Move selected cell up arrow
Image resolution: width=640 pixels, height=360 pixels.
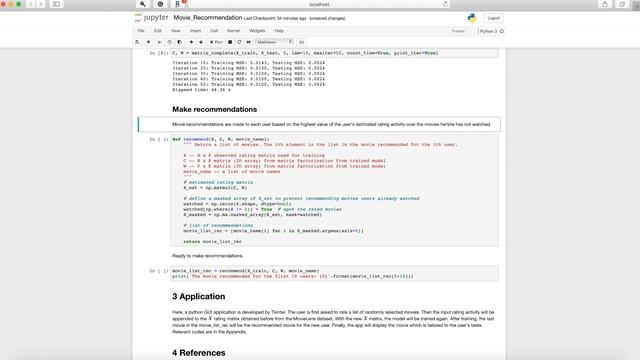pyautogui.click(x=191, y=42)
